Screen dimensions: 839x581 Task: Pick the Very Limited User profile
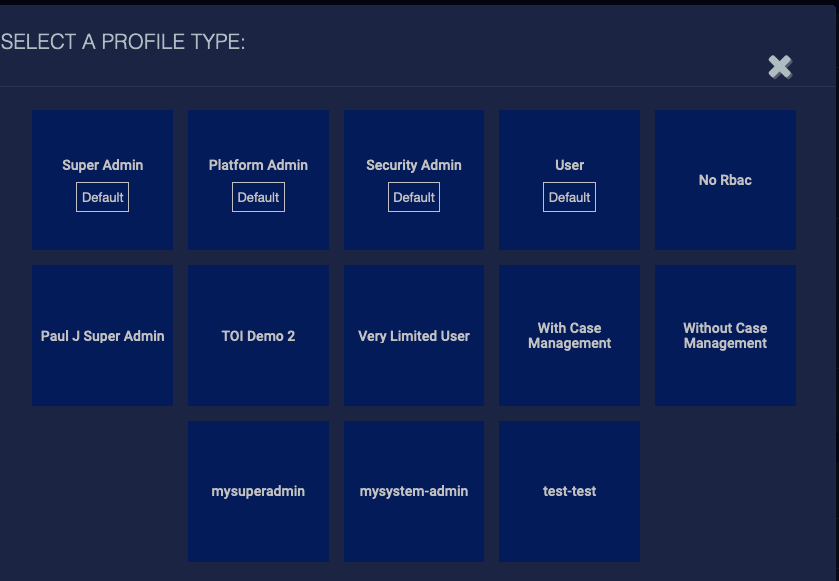coord(414,336)
